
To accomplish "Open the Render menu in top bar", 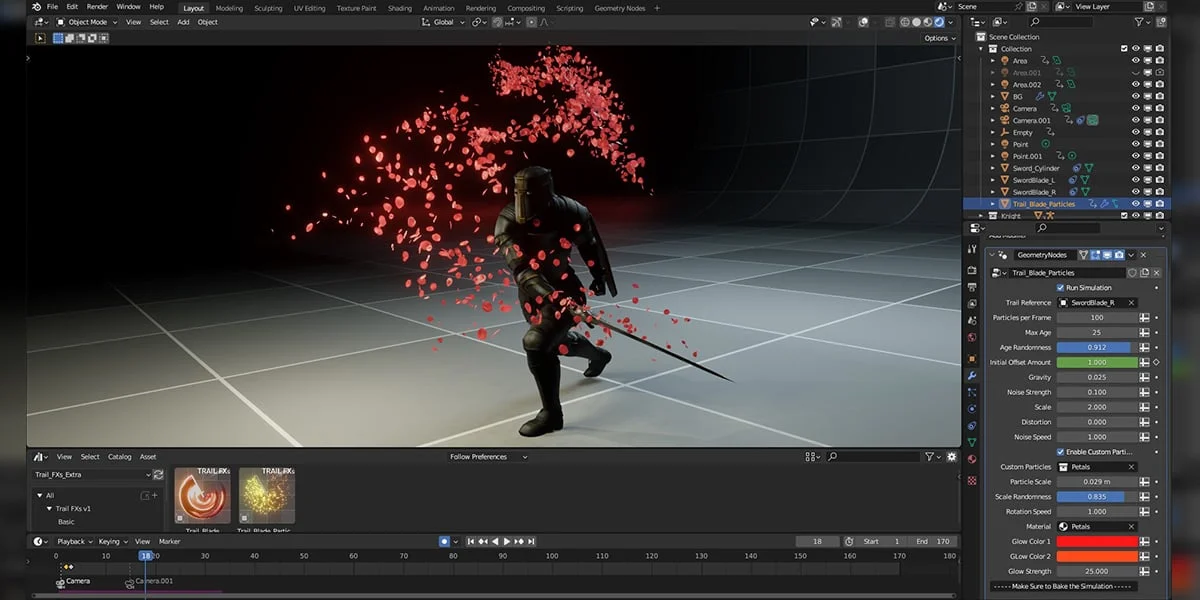I will (97, 7).
